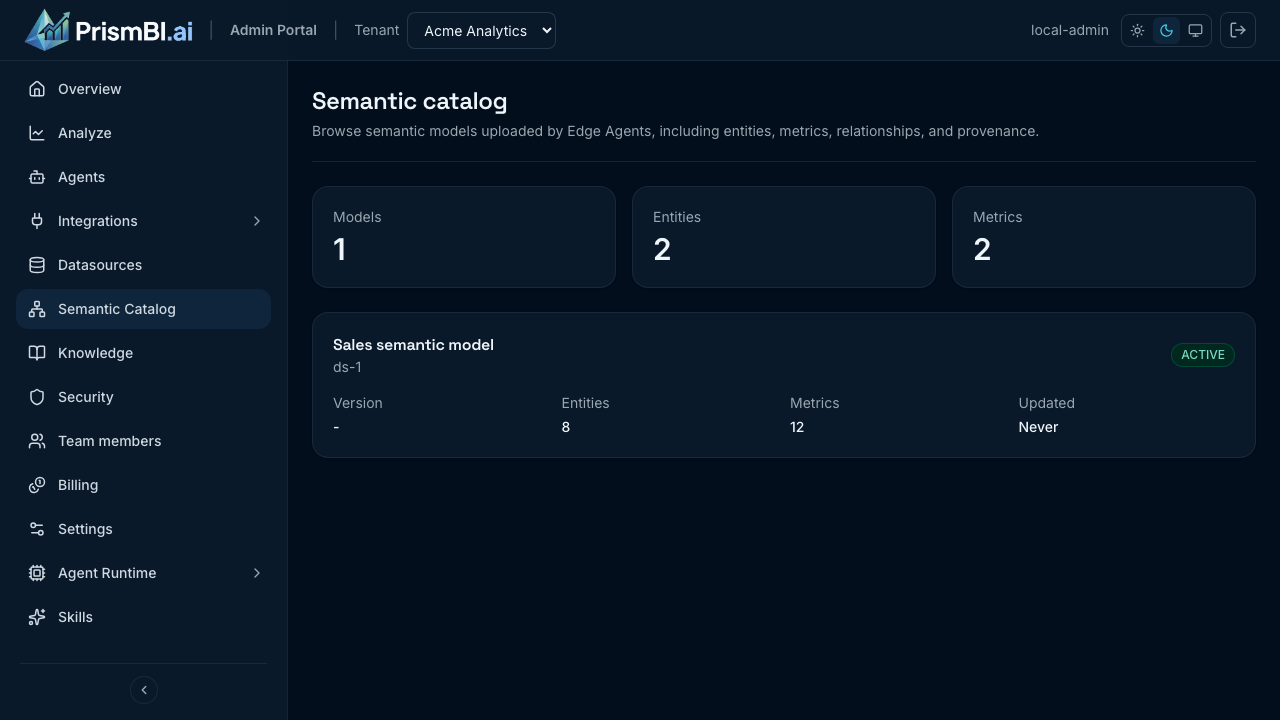Viewport: 1280px width, 720px height.
Task: Switch to dark theme
Action: (x=1166, y=31)
